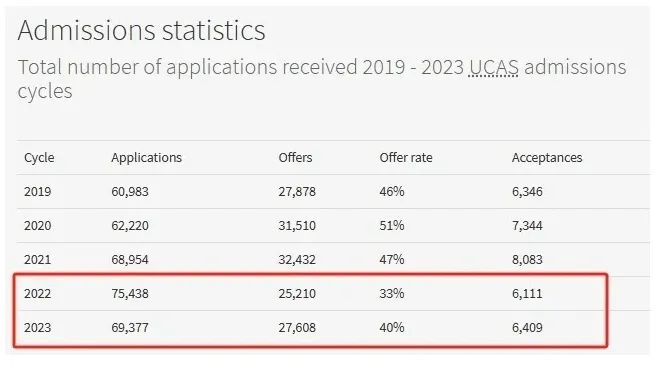
Task: Click offers value 27,878
Action: (297, 192)
